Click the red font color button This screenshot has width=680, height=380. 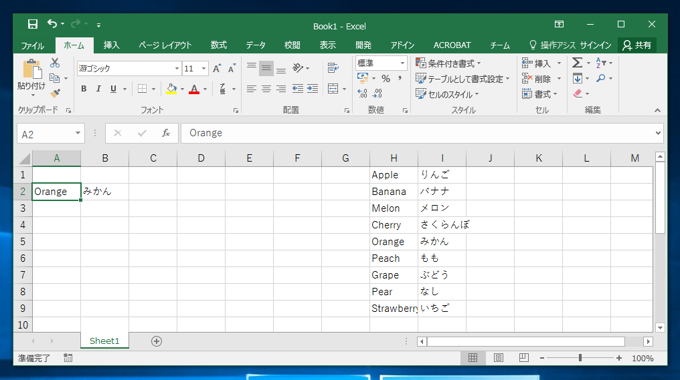point(194,89)
